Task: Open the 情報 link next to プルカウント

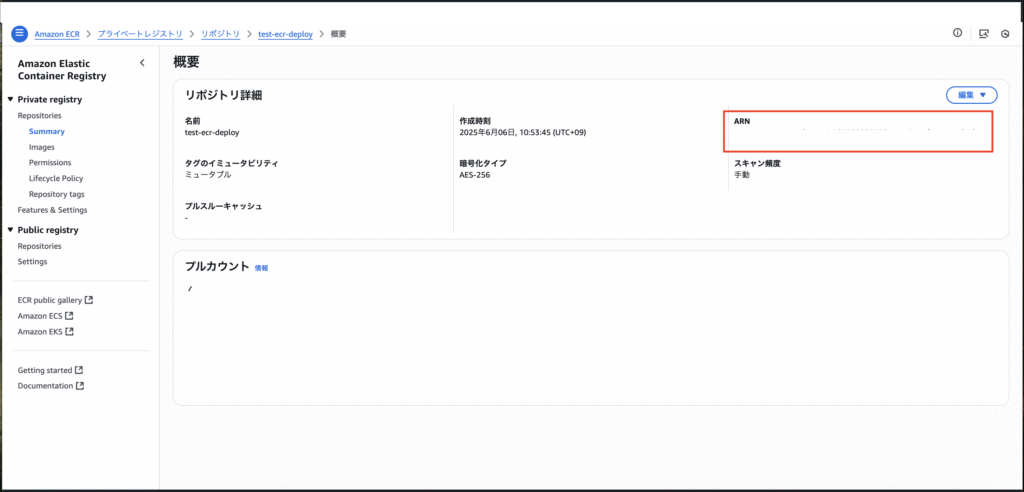Action: click(x=261, y=268)
